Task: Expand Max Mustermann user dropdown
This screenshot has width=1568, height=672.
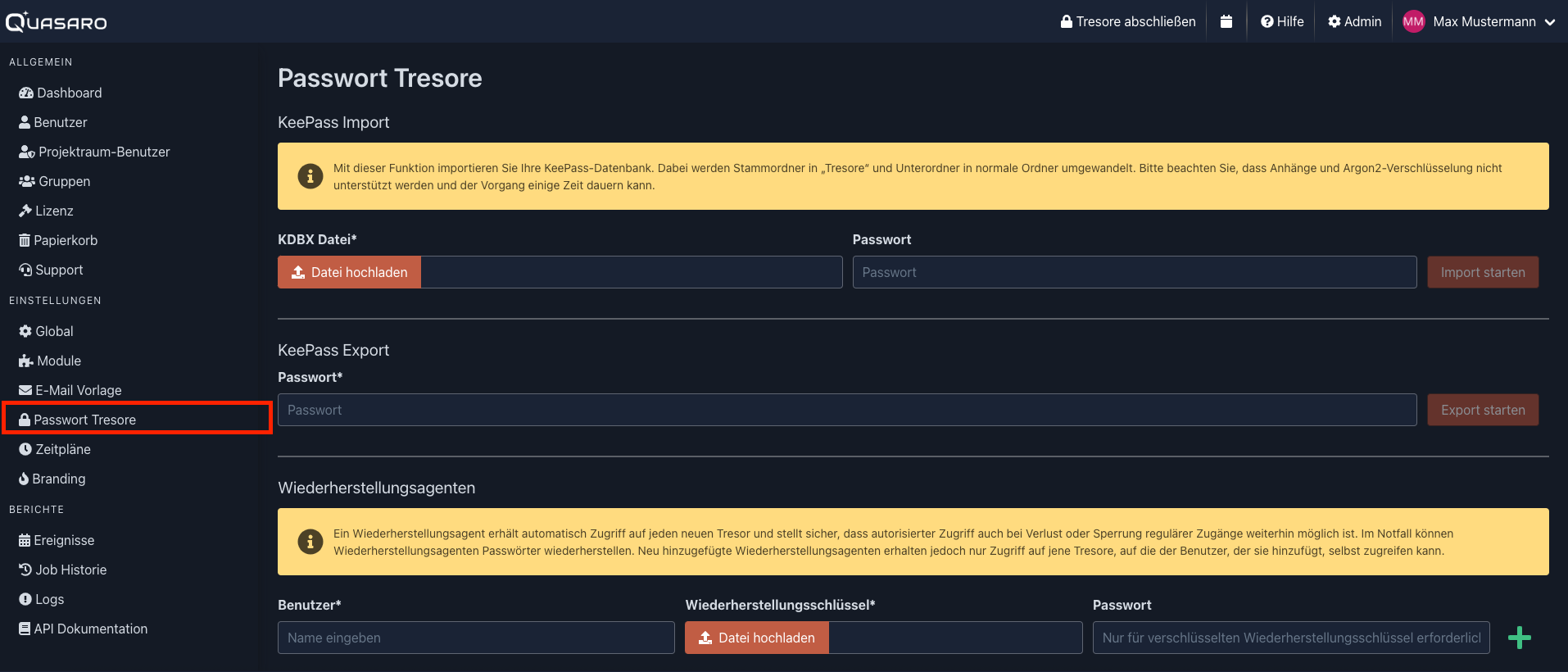Action: pyautogui.click(x=1493, y=21)
